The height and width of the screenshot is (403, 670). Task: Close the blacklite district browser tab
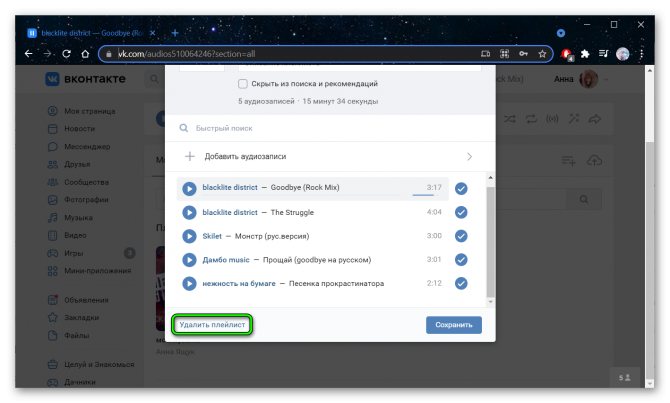153,33
